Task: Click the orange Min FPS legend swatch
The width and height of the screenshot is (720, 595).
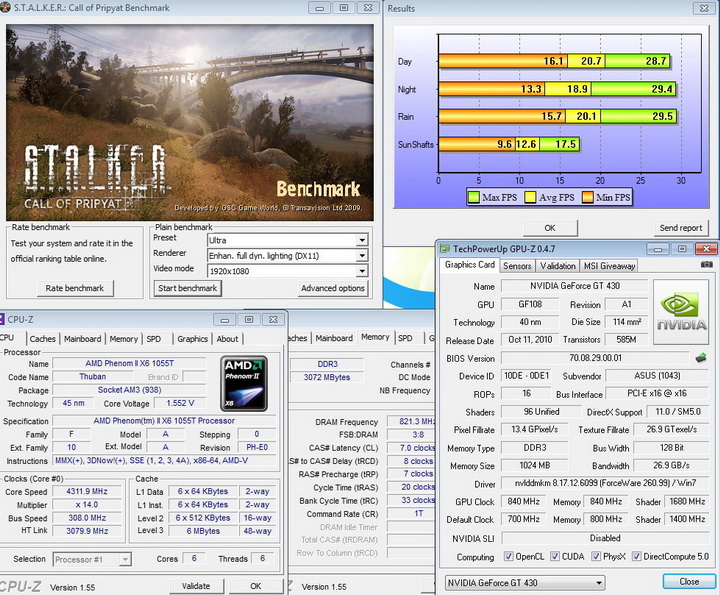Action: click(x=587, y=197)
